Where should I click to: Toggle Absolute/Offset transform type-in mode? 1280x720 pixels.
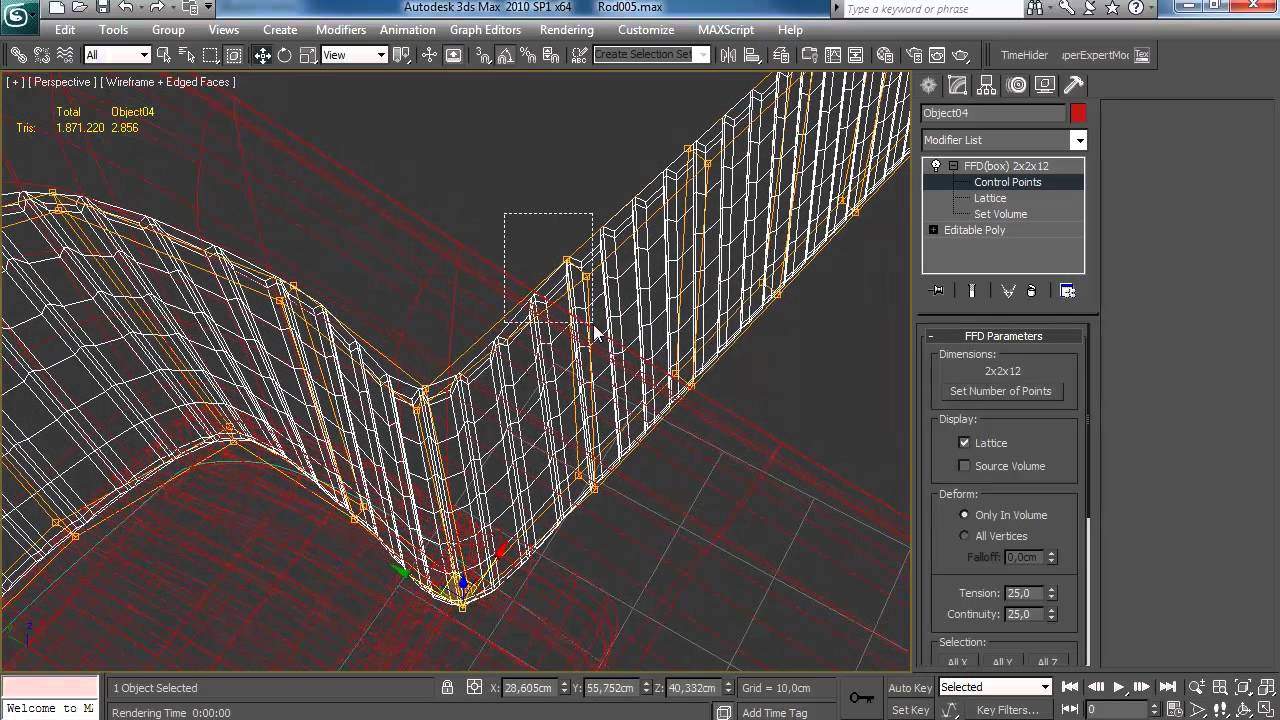coord(475,688)
